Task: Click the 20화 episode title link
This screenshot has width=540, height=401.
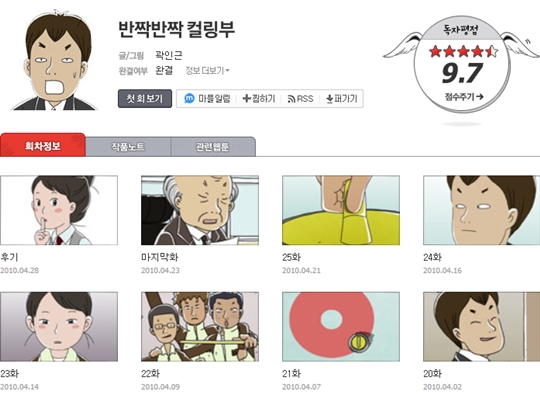Action: tap(432, 373)
